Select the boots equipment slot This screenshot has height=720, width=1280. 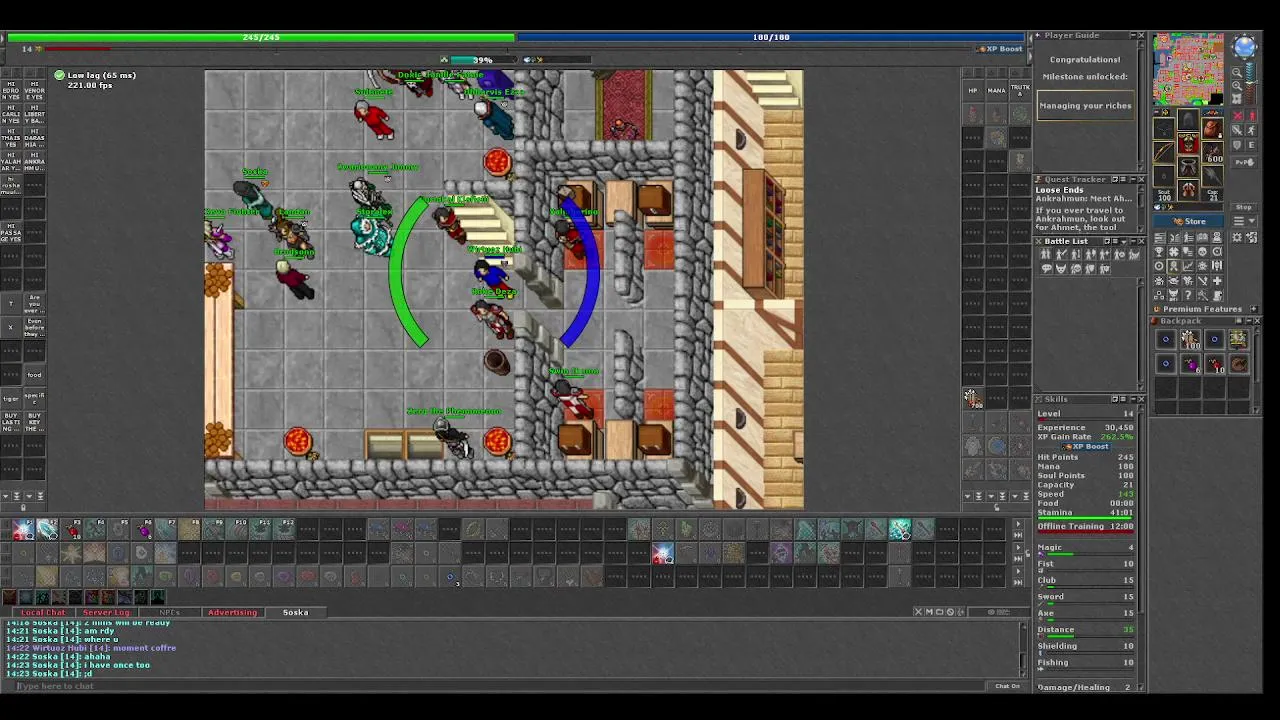coord(1187,190)
